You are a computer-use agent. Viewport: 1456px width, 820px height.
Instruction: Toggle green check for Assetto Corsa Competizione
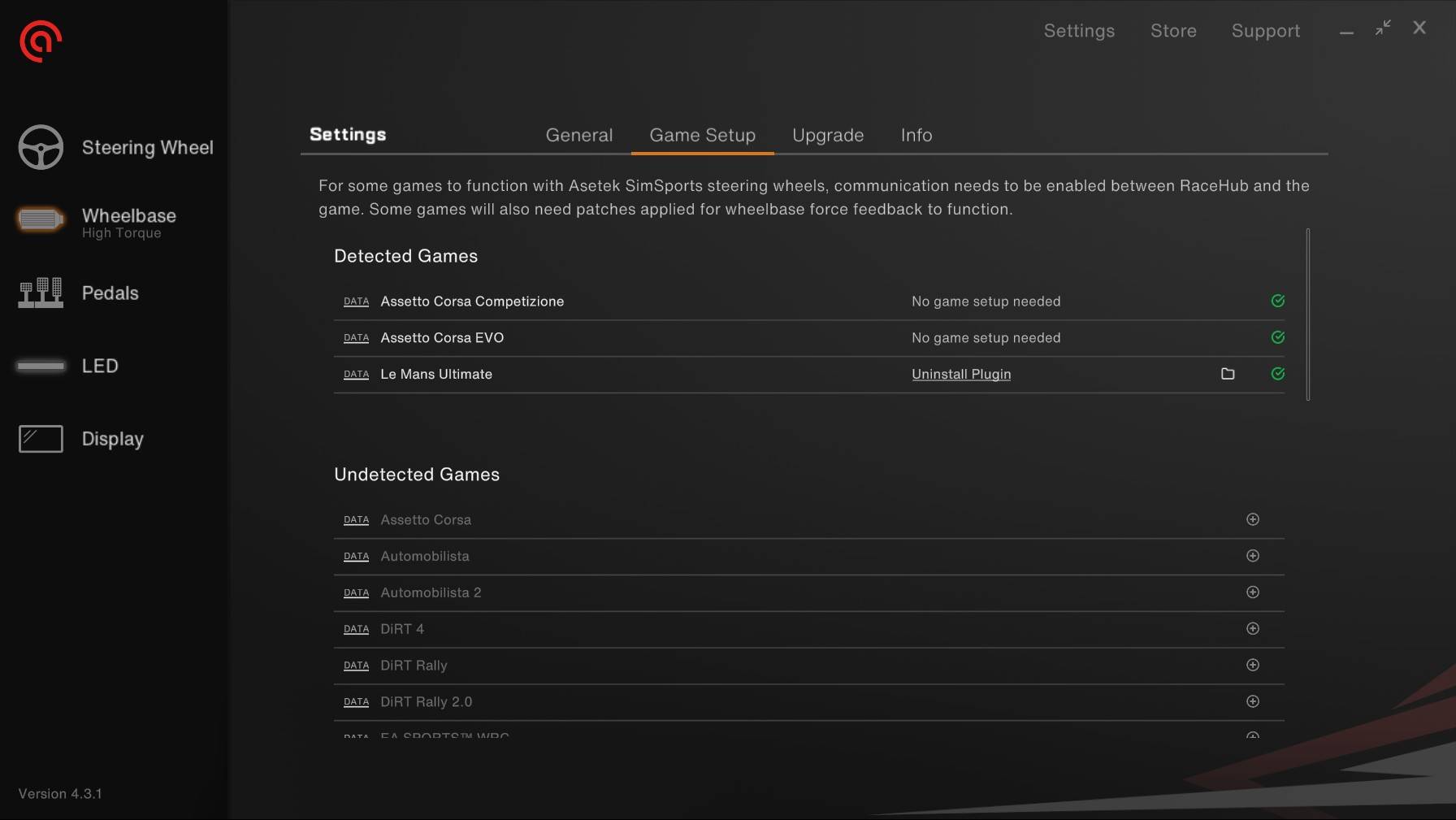pos(1277,301)
